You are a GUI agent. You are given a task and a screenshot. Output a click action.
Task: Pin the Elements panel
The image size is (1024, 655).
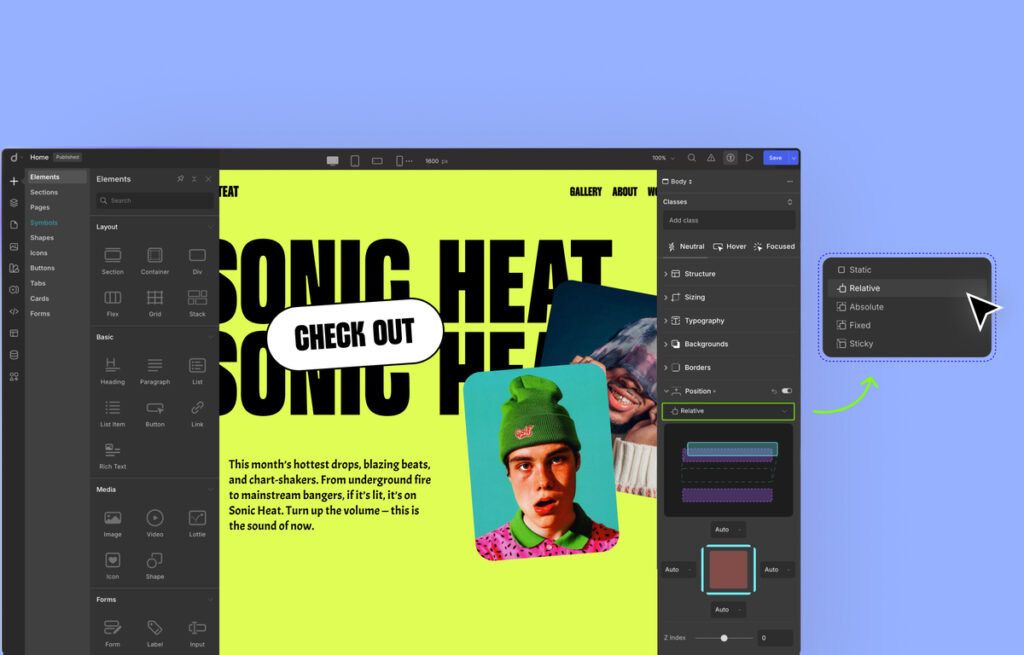[180, 179]
